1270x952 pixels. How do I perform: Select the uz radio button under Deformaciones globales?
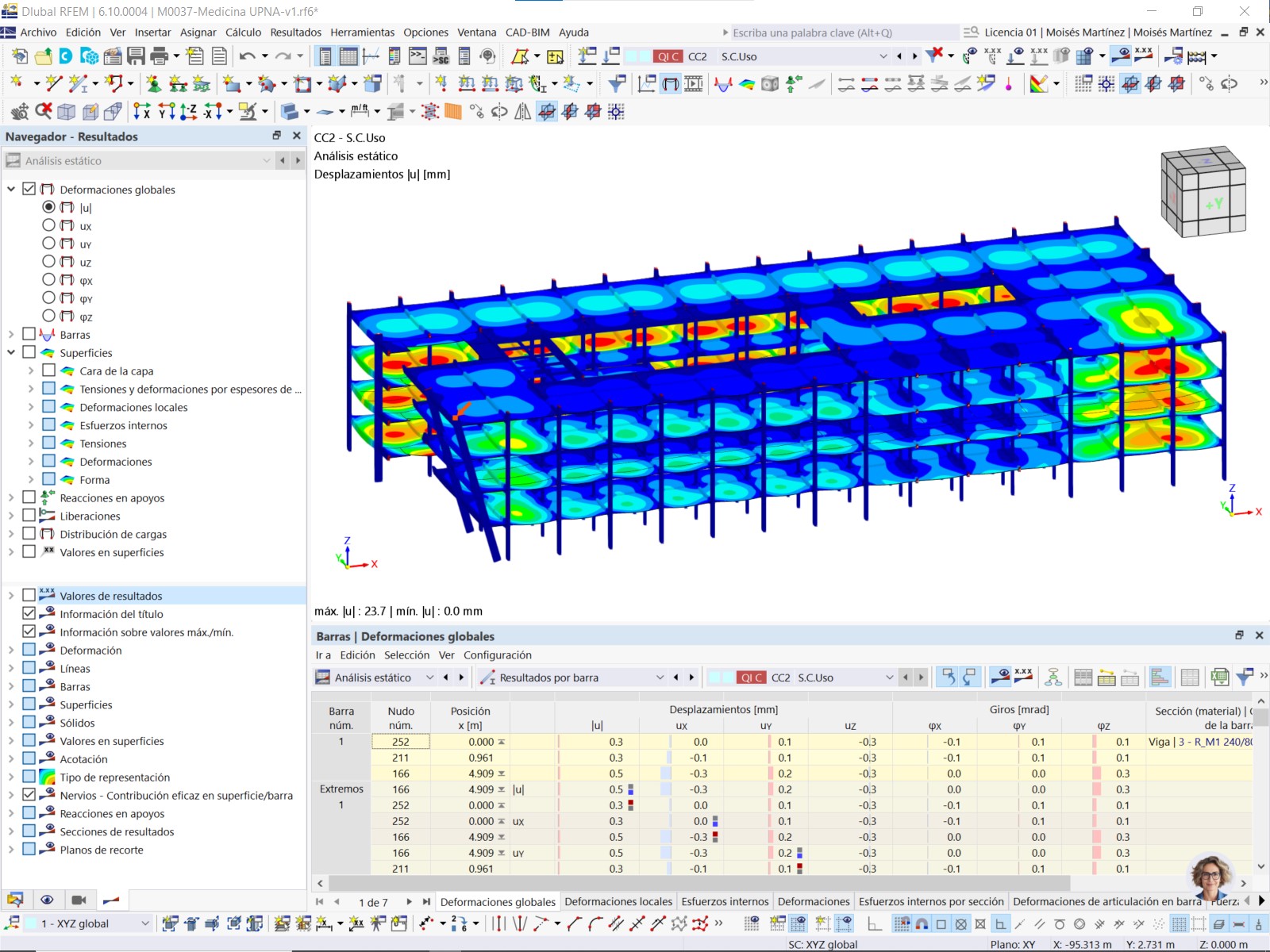(49, 262)
